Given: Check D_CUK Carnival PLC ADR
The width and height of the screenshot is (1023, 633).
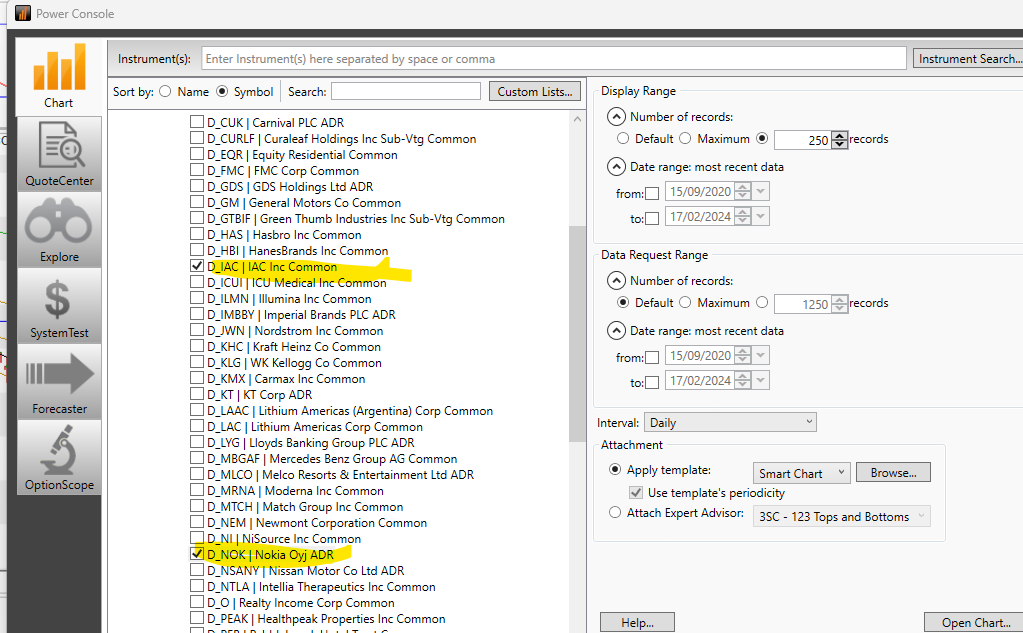Looking at the screenshot, I should coord(196,121).
